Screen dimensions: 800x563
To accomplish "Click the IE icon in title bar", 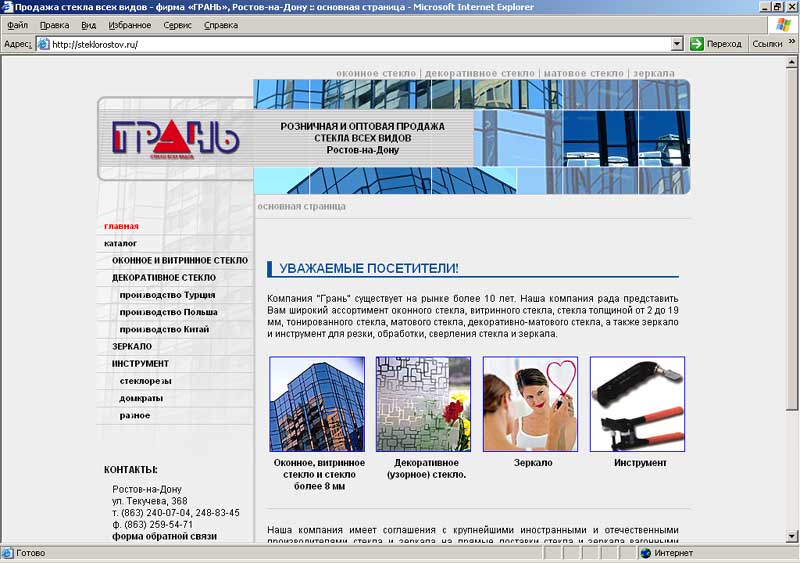I will (x=7, y=7).
